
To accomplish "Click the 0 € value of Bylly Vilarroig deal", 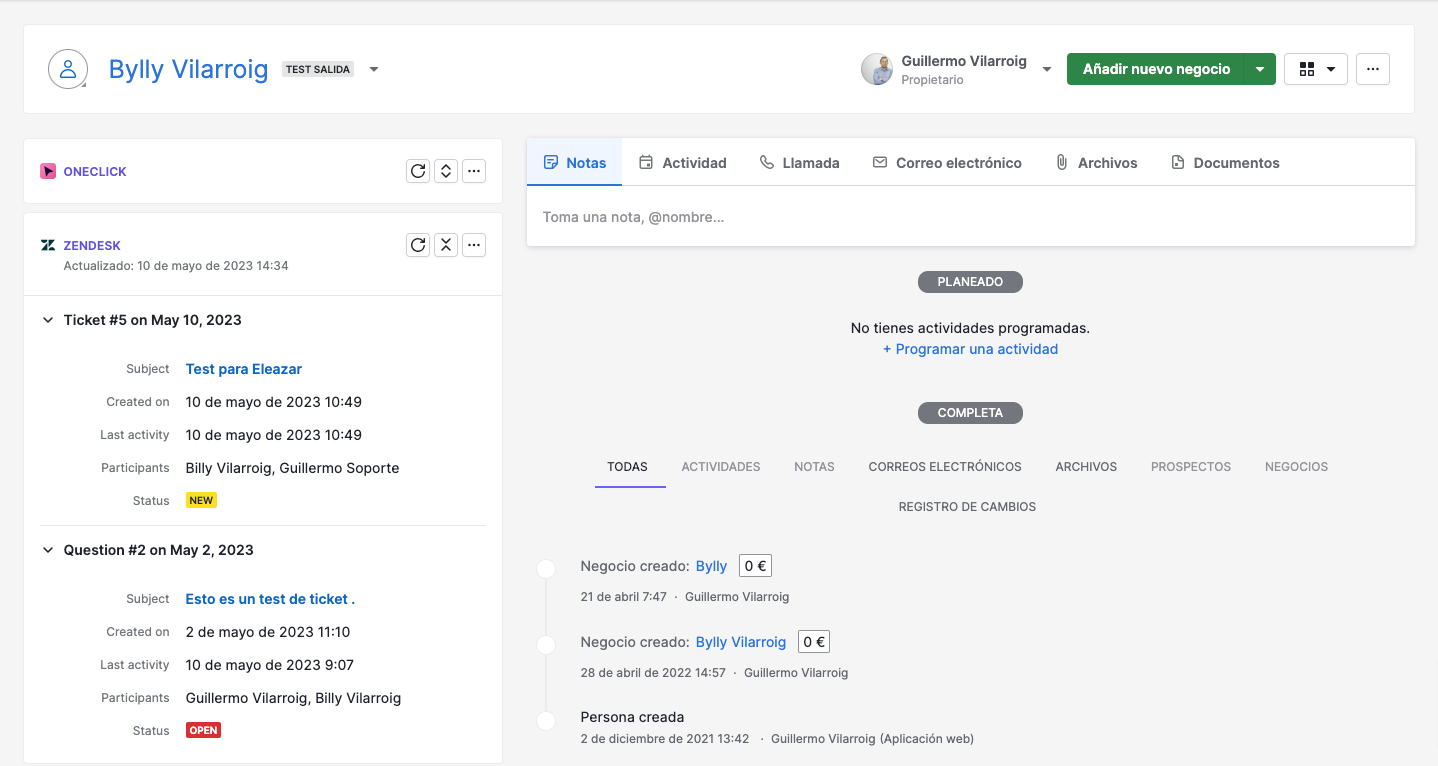I will (x=814, y=642).
